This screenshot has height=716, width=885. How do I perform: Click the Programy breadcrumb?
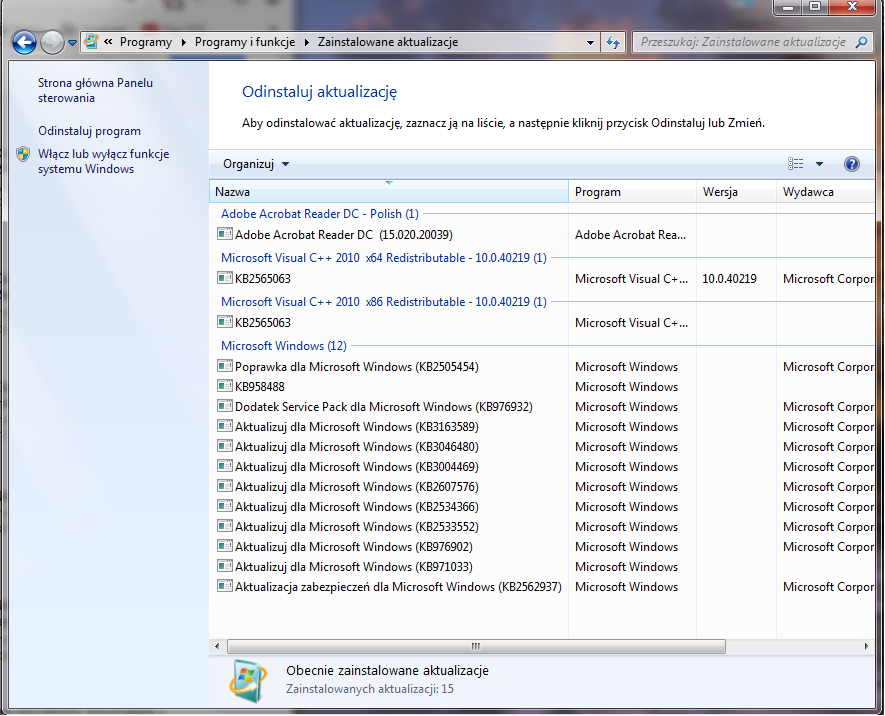pyautogui.click(x=146, y=42)
